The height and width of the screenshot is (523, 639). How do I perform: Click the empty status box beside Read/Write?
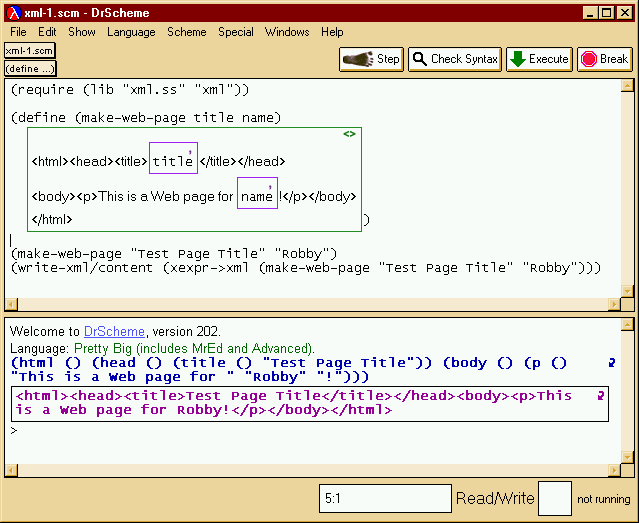tap(555, 498)
